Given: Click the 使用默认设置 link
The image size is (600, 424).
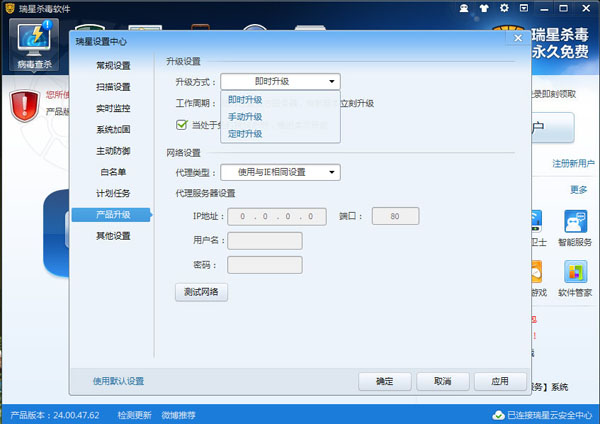Looking at the screenshot, I should [x=118, y=381].
